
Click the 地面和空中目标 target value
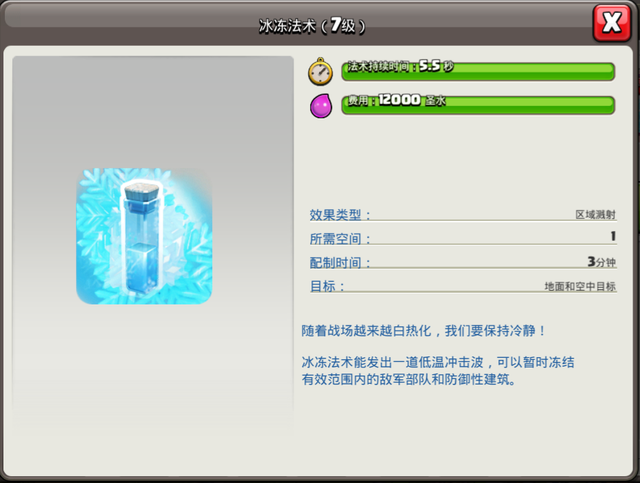pos(579,286)
